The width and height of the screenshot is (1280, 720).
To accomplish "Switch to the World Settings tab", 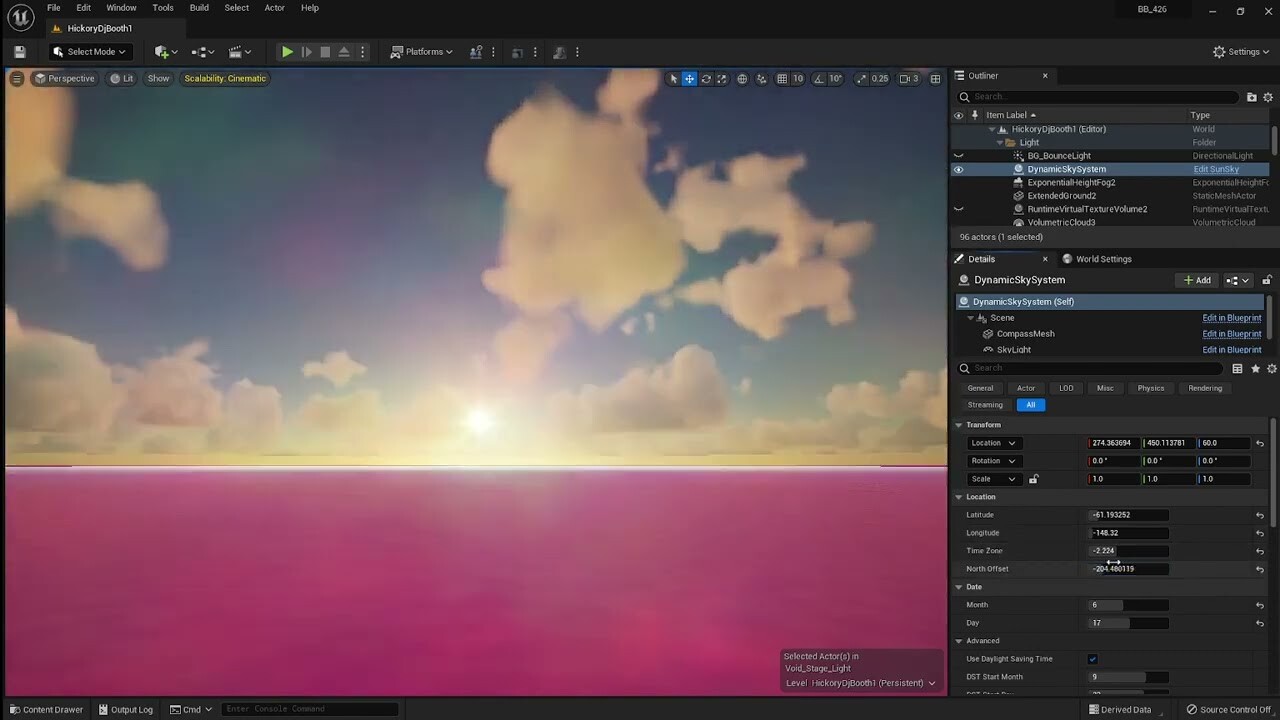I will tap(1104, 258).
